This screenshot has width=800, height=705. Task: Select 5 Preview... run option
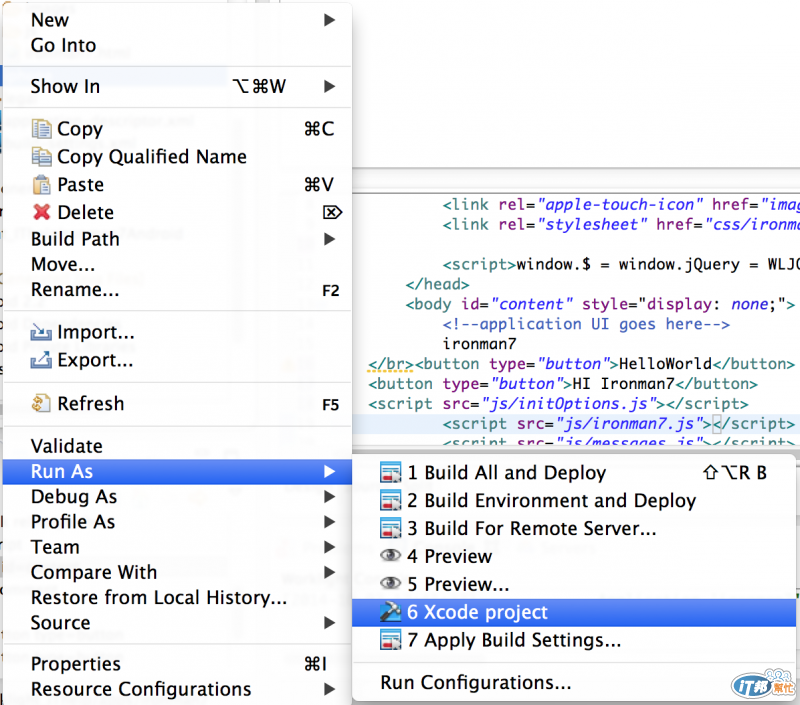coord(574,584)
